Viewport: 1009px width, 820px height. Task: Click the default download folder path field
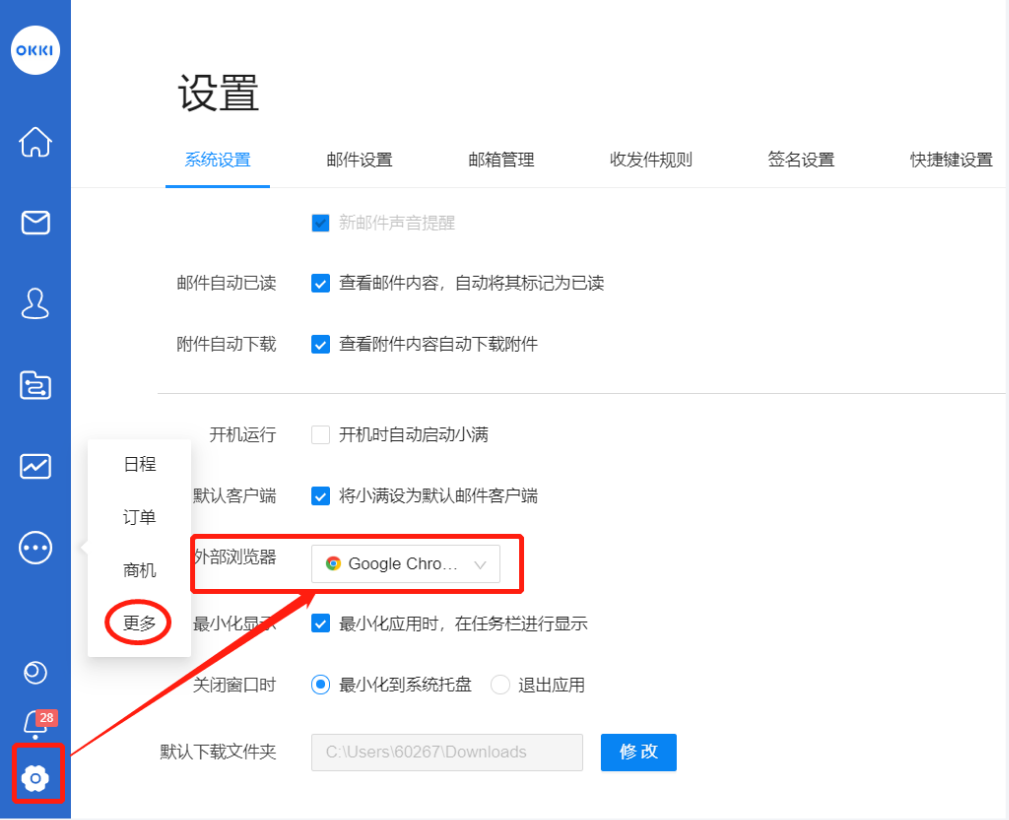(x=447, y=752)
